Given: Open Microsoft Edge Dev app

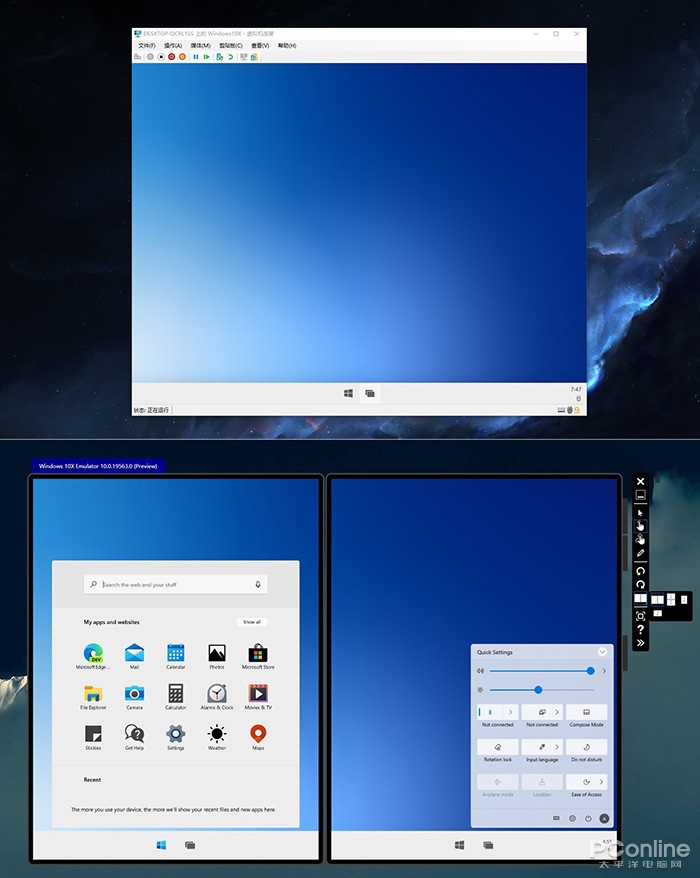Looking at the screenshot, I should pos(93,656).
